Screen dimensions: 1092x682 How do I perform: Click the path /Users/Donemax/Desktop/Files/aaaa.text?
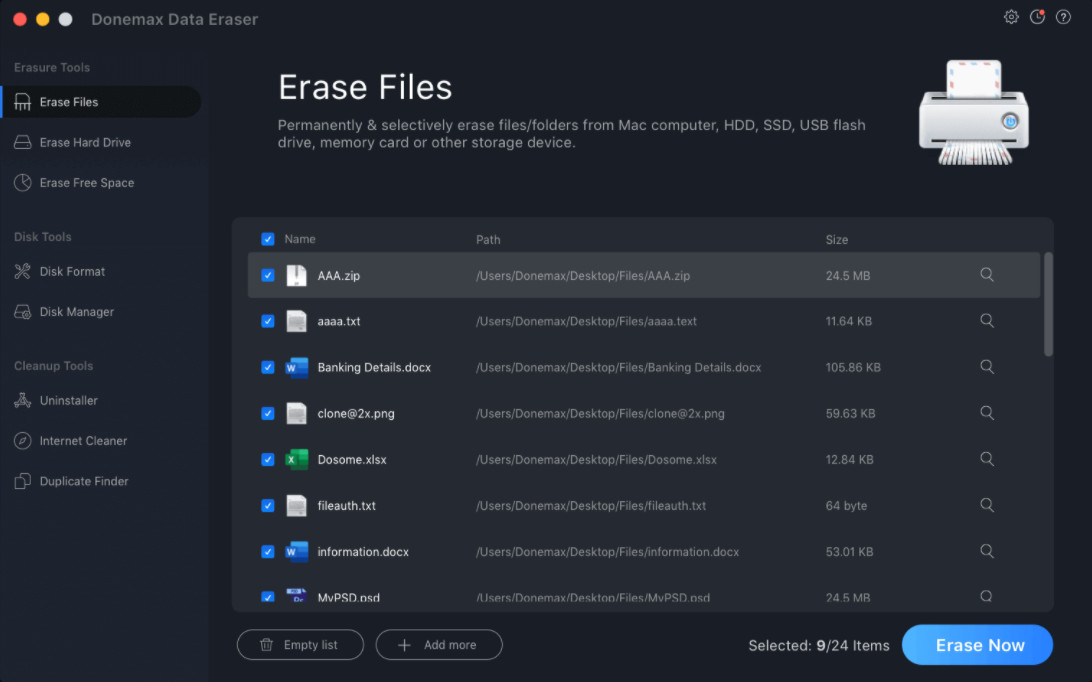point(586,321)
